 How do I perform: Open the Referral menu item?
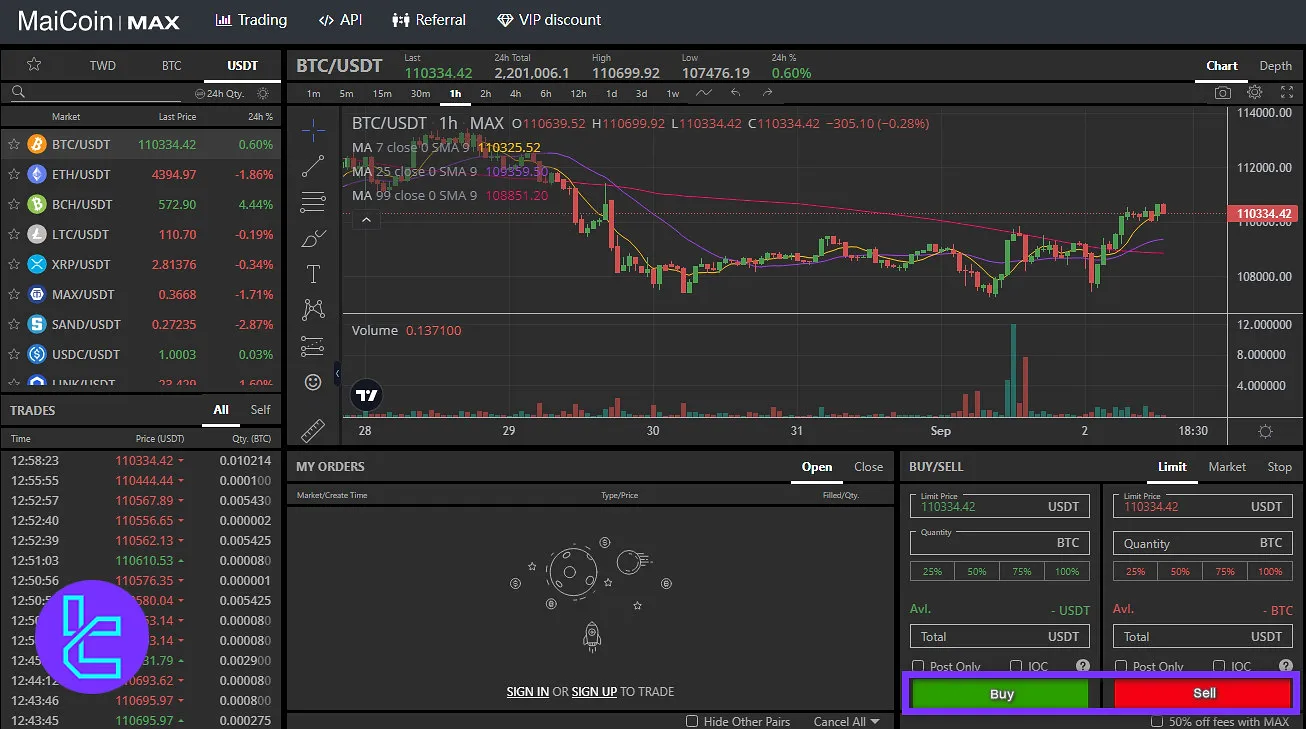[x=429, y=20]
